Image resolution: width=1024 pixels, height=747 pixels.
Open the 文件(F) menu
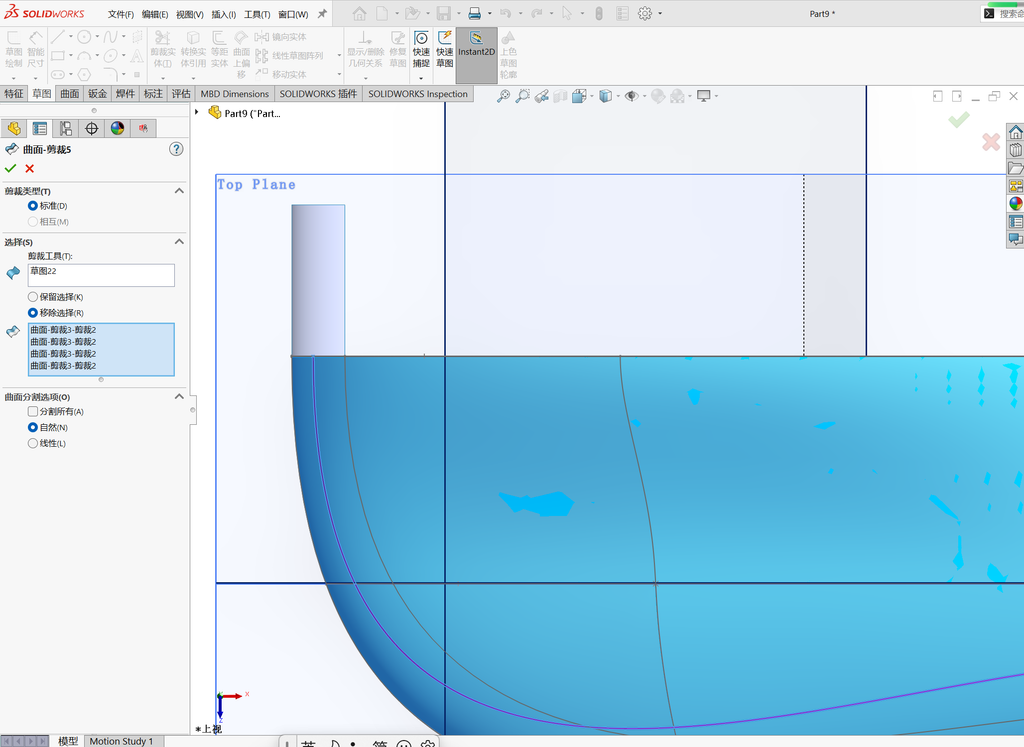pyautogui.click(x=121, y=14)
